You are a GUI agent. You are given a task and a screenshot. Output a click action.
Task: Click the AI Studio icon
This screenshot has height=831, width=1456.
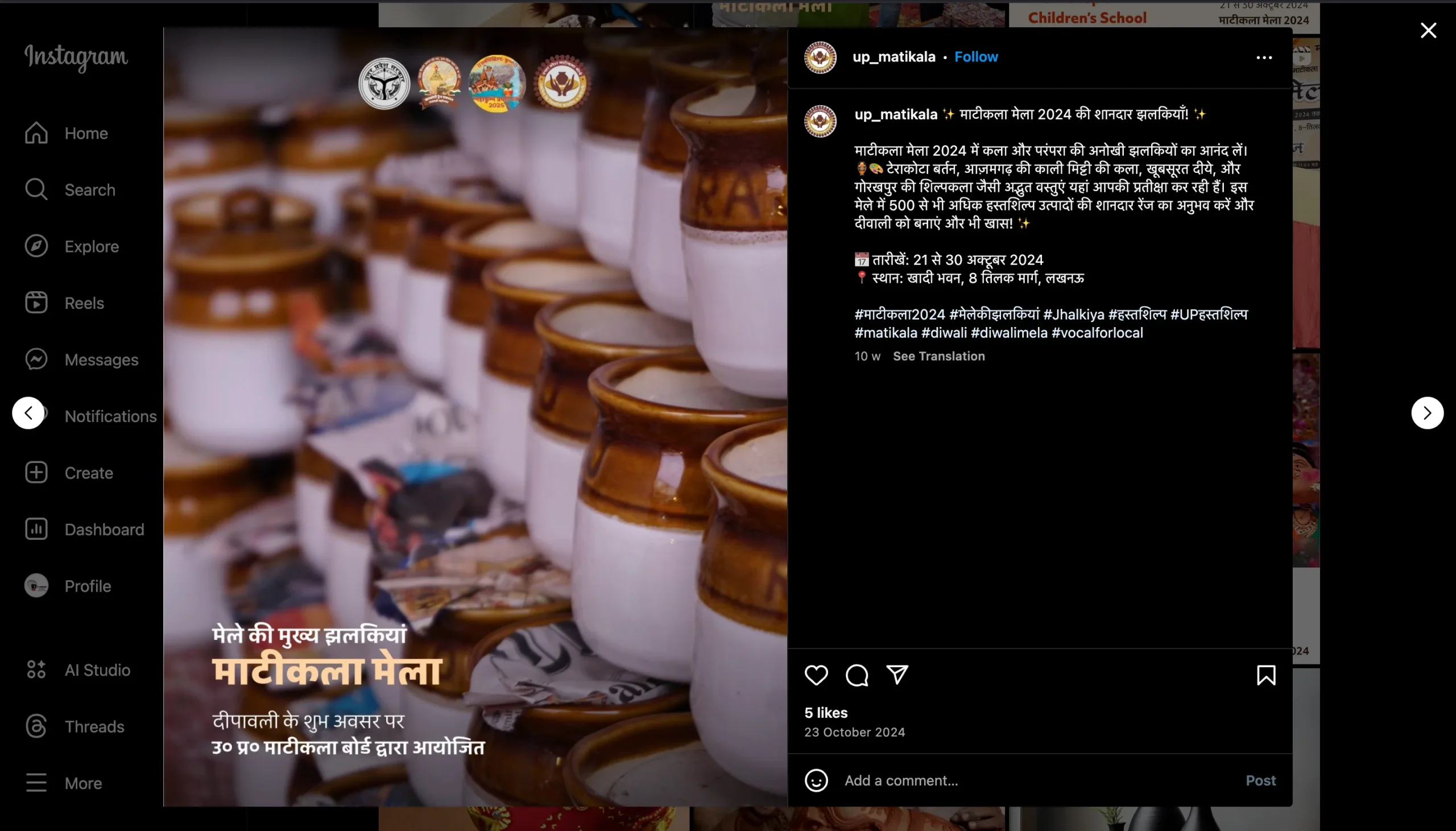[x=36, y=669]
